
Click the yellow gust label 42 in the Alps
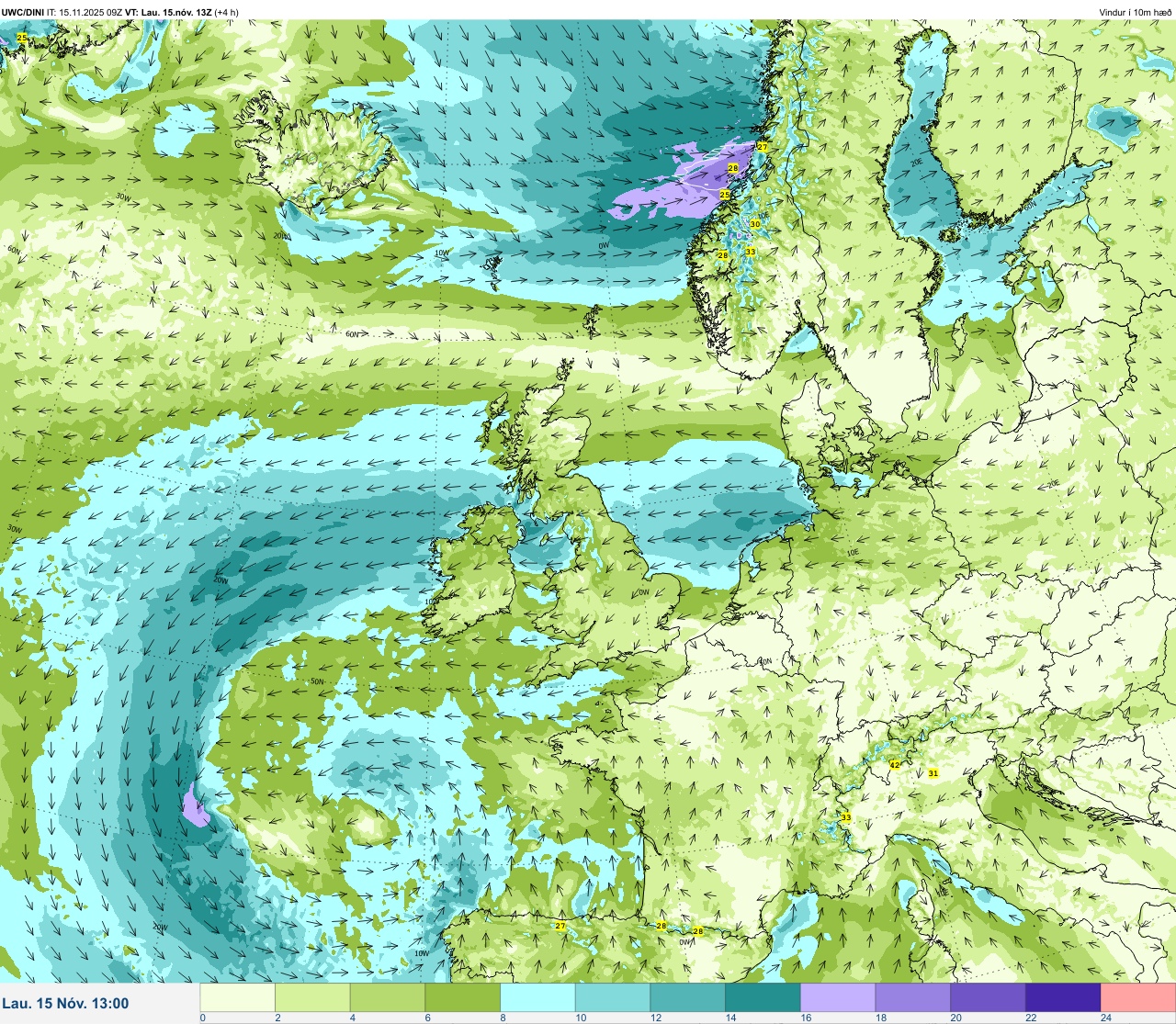coord(895,764)
